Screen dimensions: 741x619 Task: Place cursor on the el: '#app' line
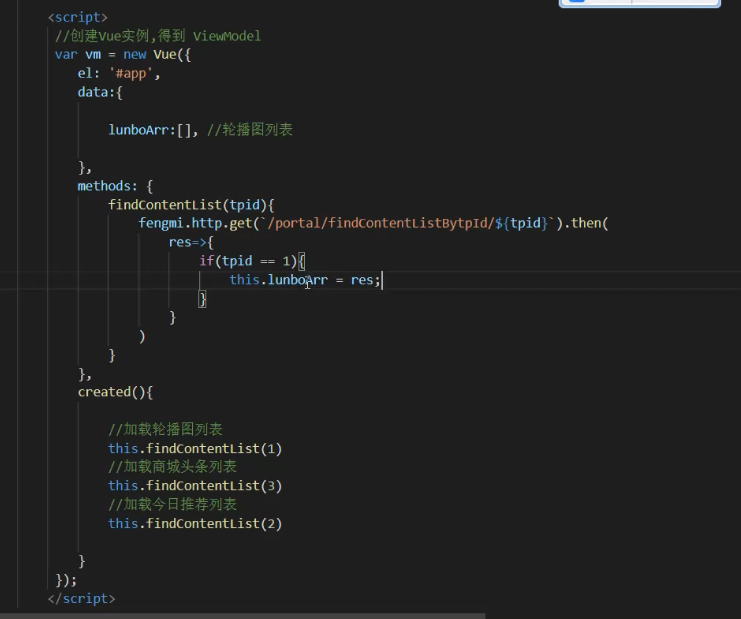coord(118,73)
